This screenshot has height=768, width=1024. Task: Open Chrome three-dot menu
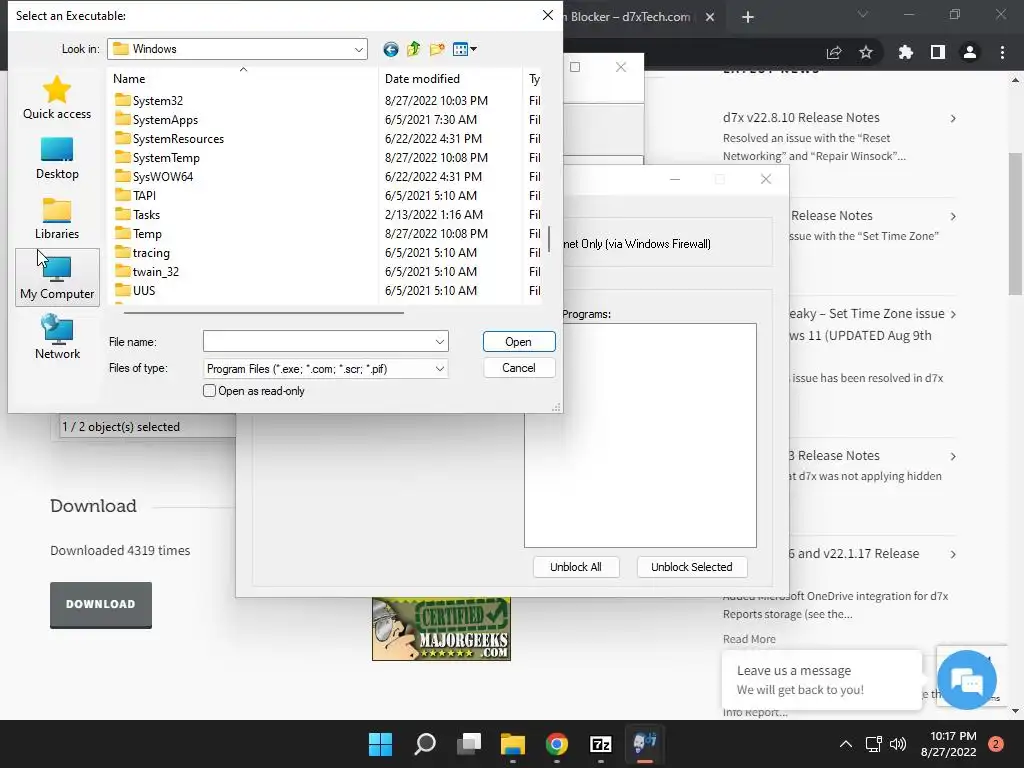pos(1002,52)
